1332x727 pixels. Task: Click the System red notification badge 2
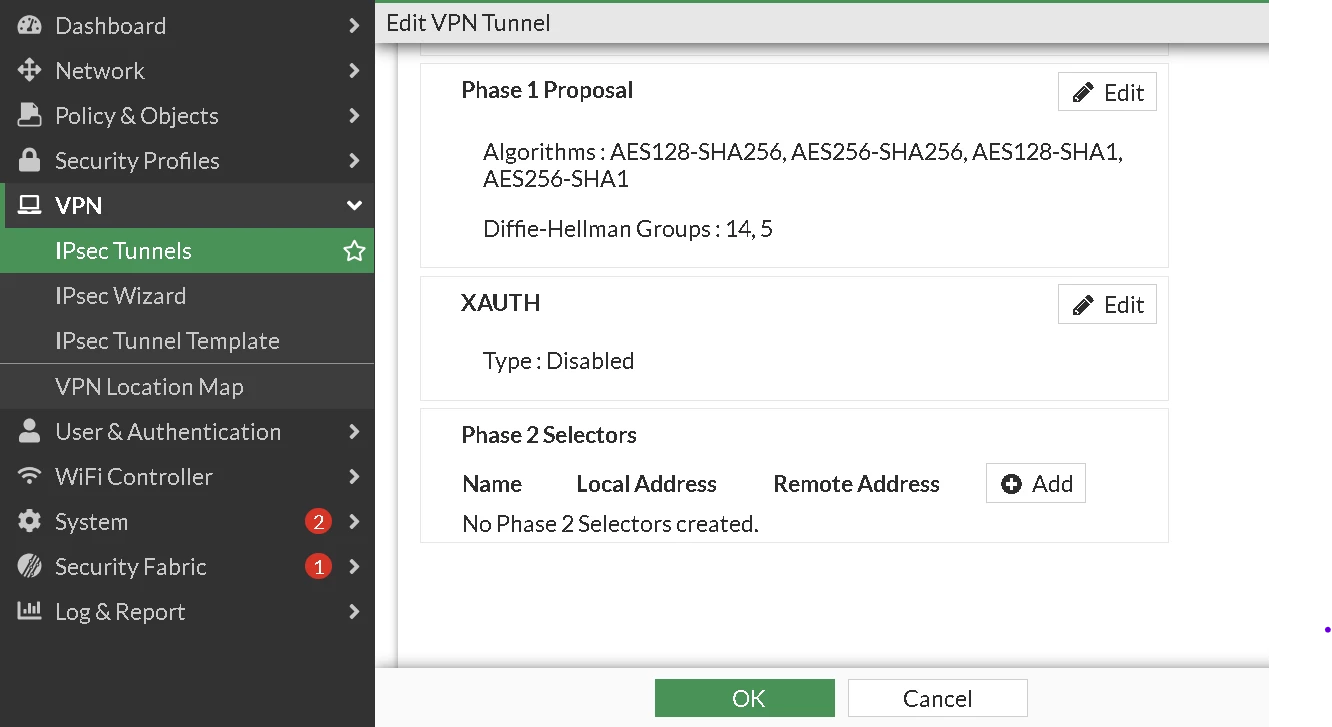coord(318,522)
